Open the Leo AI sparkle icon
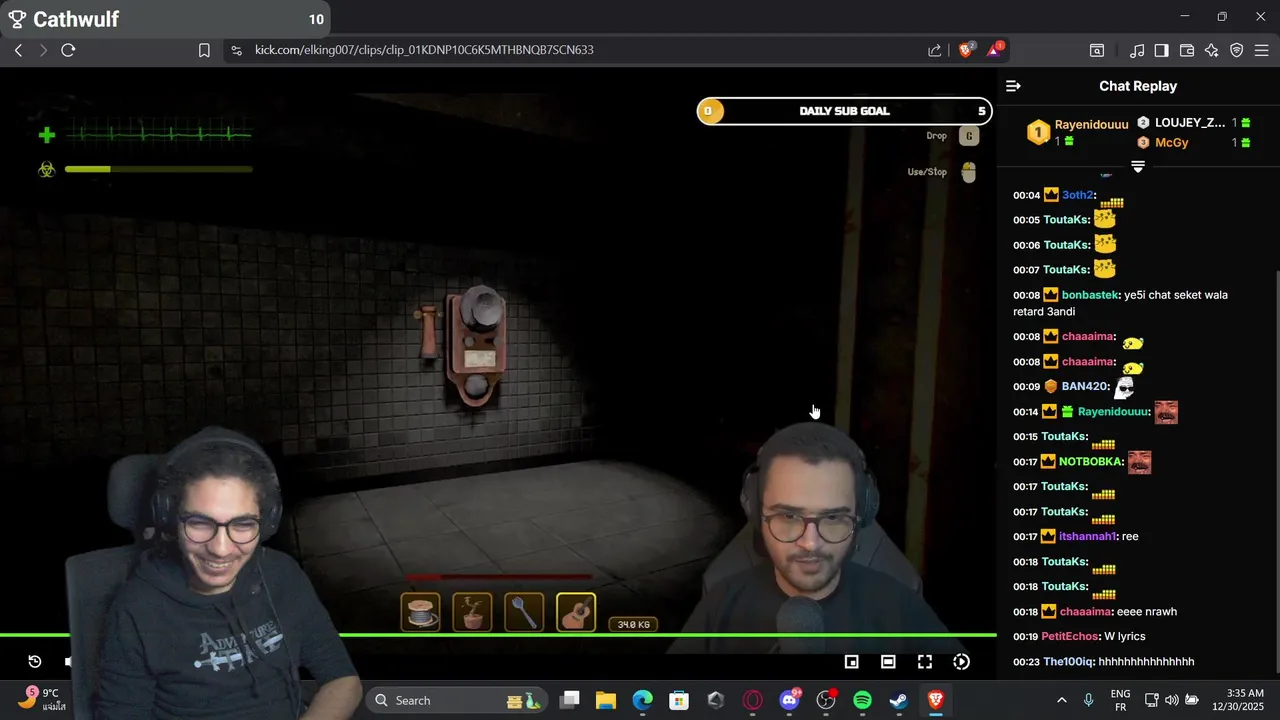The width and height of the screenshot is (1280, 720). 1212,50
